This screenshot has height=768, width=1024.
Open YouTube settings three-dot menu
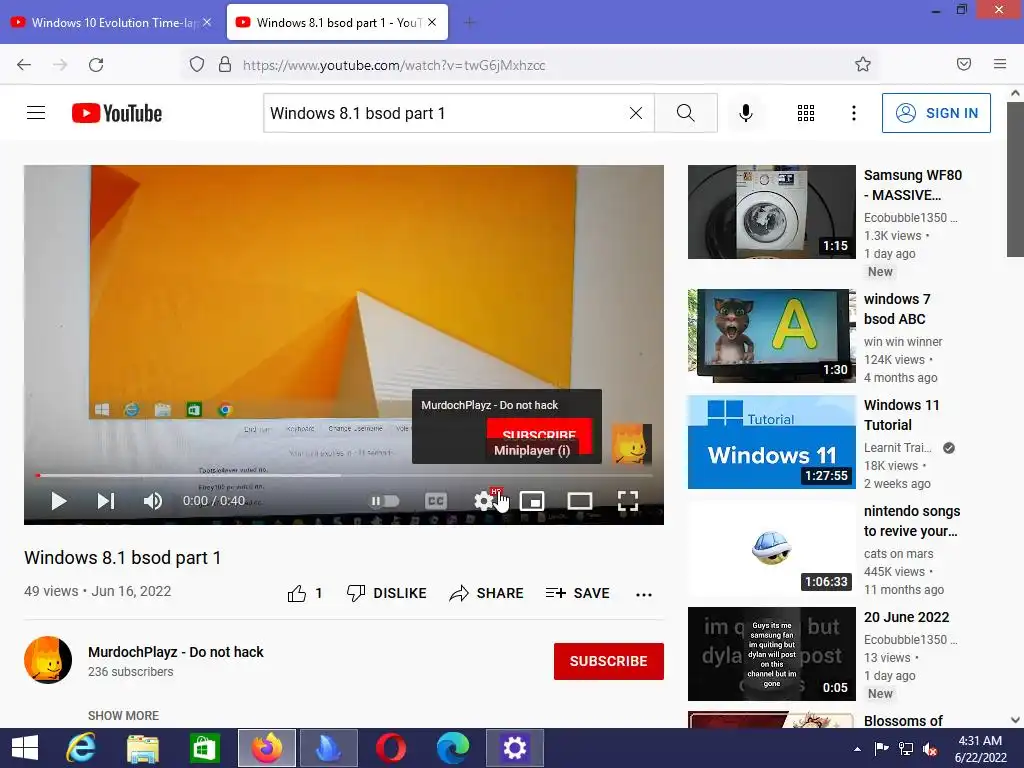854,113
